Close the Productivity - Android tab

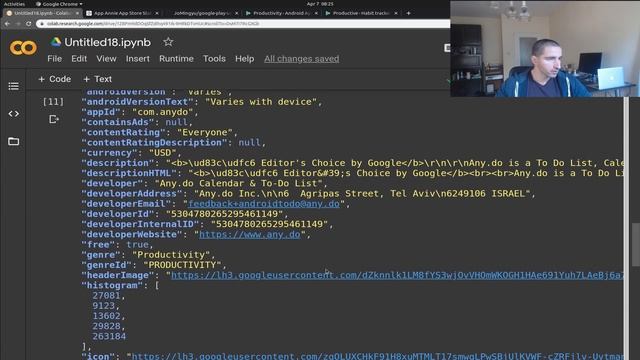pyautogui.click(x=316, y=13)
